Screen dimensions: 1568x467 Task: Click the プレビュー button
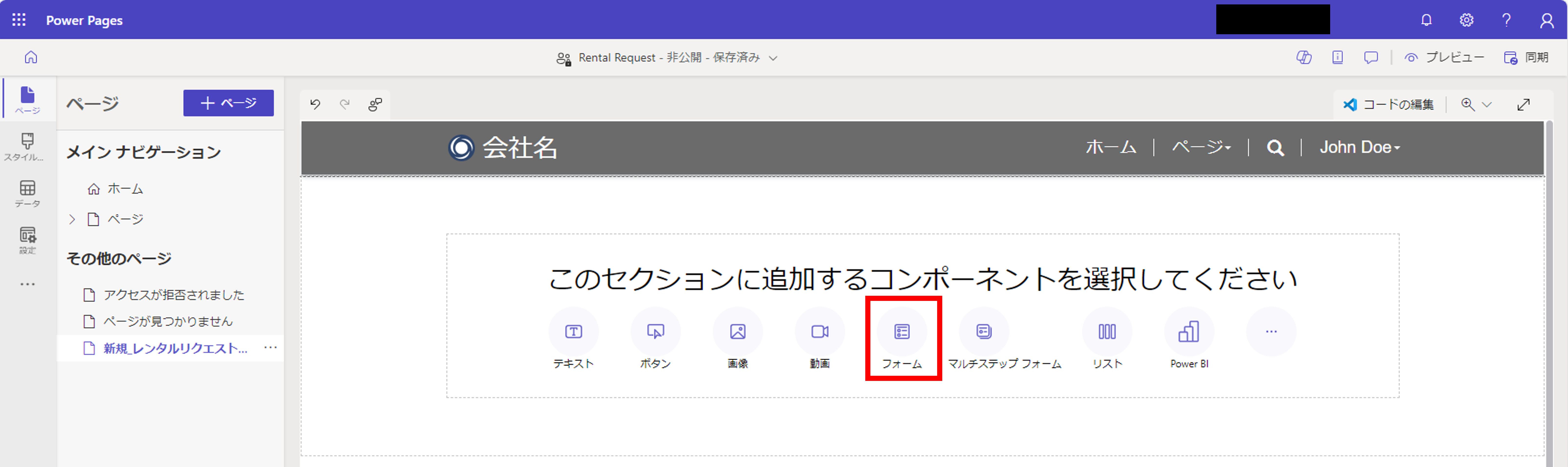[x=1444, y=57]
